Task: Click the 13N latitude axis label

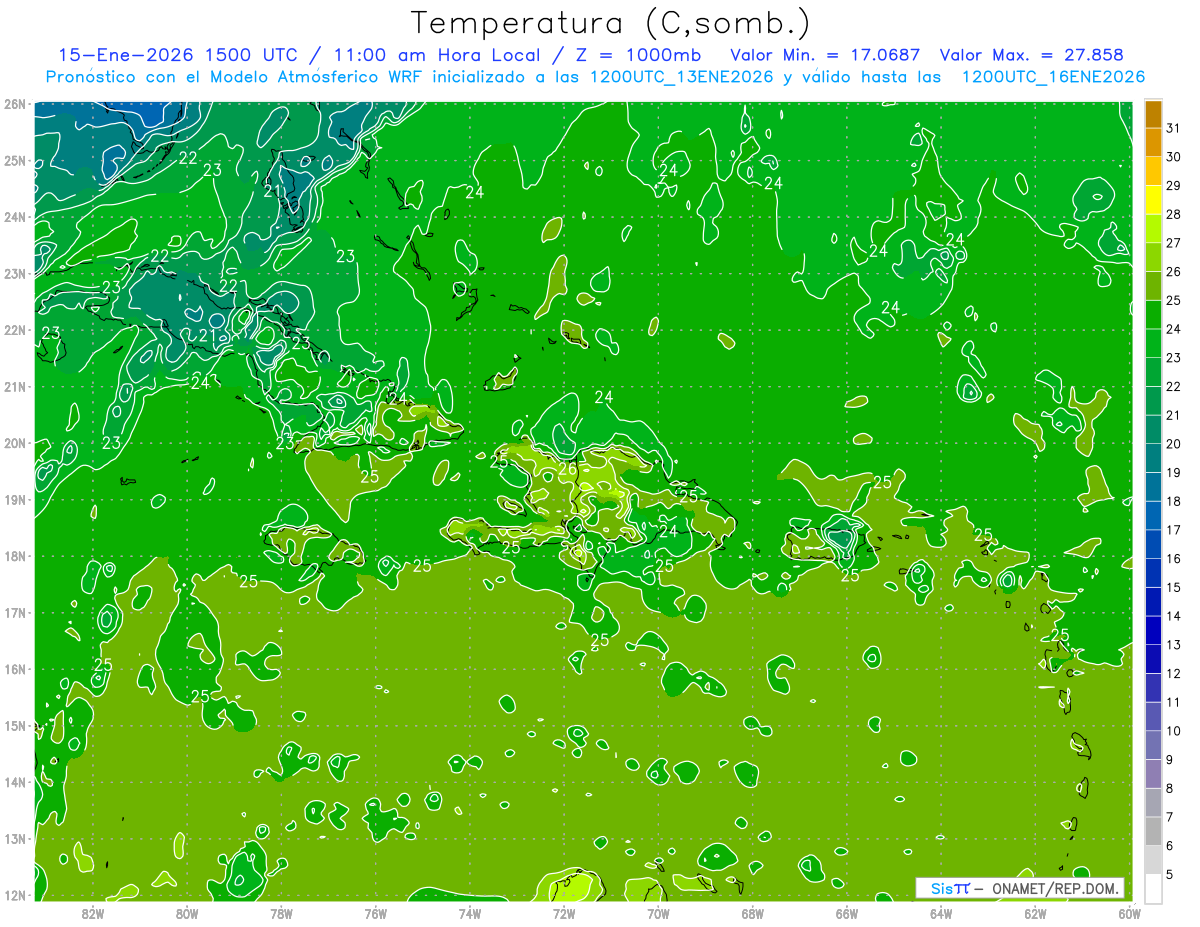Action: [x=15, y=839]
